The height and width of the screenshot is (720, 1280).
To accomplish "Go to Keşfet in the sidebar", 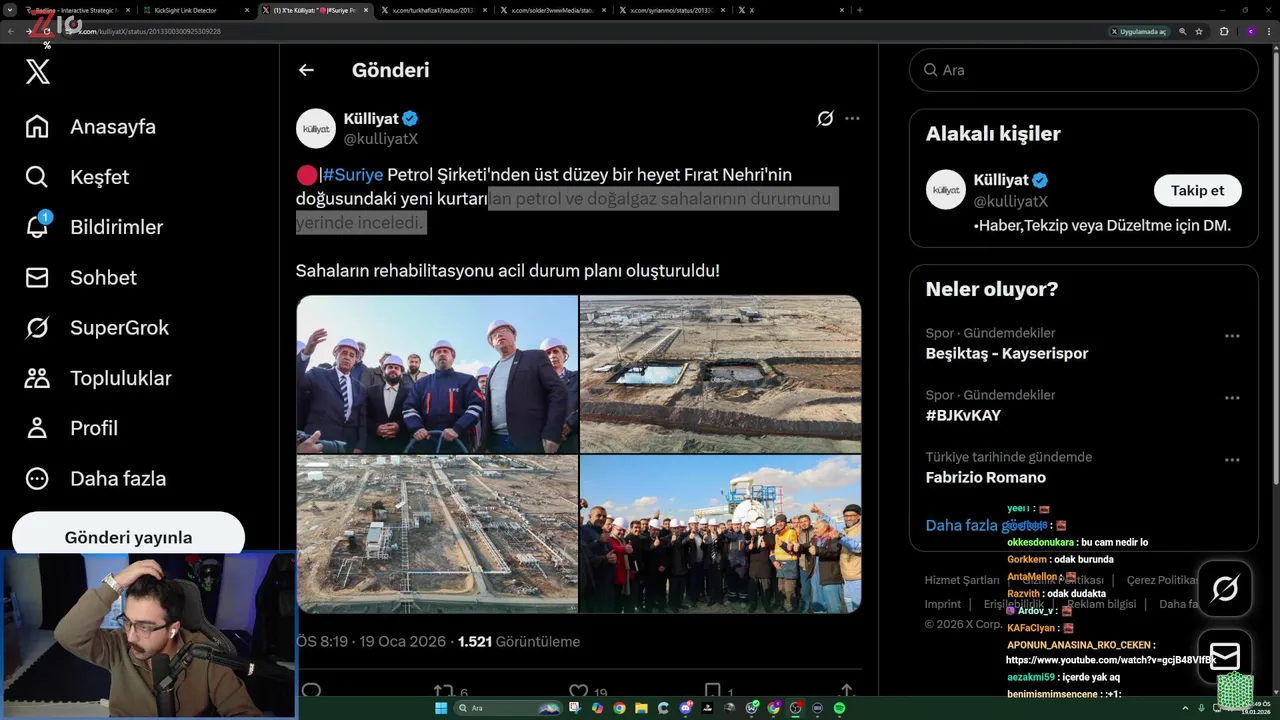I will coord(77,177).
